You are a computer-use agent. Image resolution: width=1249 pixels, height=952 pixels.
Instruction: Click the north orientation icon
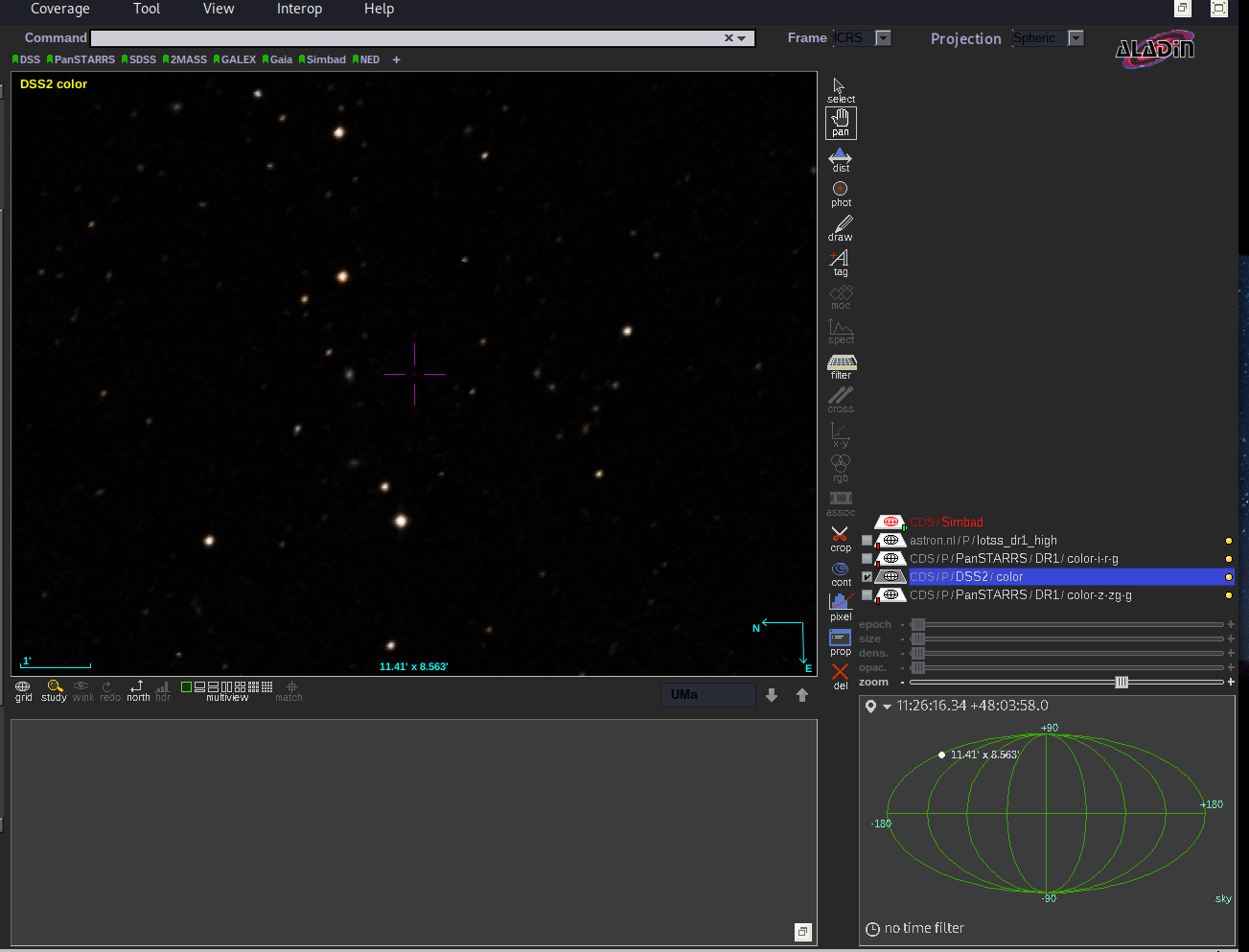point(138,690)
